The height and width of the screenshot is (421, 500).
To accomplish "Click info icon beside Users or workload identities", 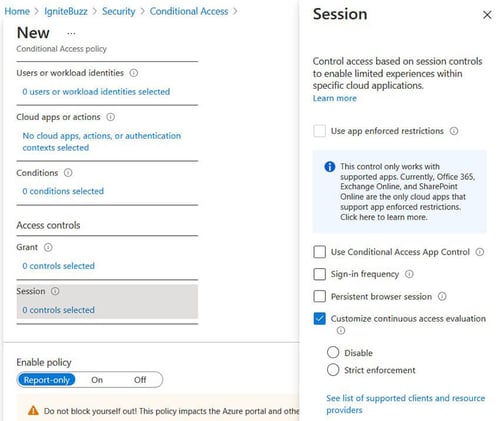I will [134, 73].
